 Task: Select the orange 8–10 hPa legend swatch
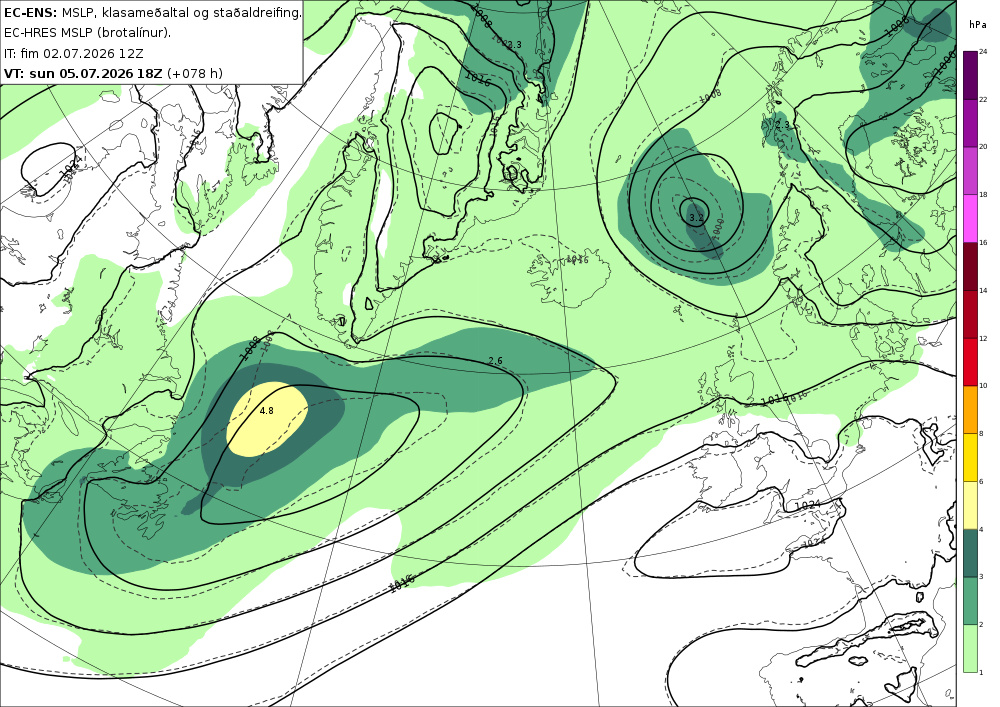point(970,409)
